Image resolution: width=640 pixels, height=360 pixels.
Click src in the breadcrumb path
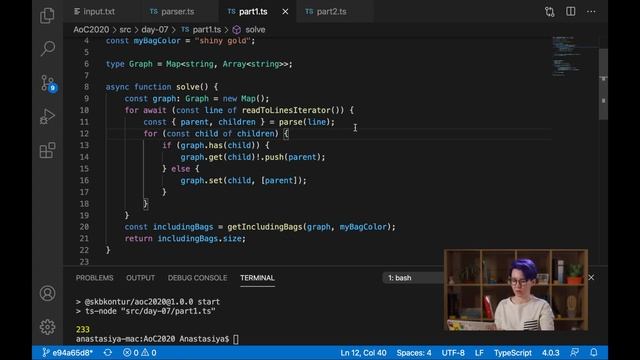click(125, 29)
